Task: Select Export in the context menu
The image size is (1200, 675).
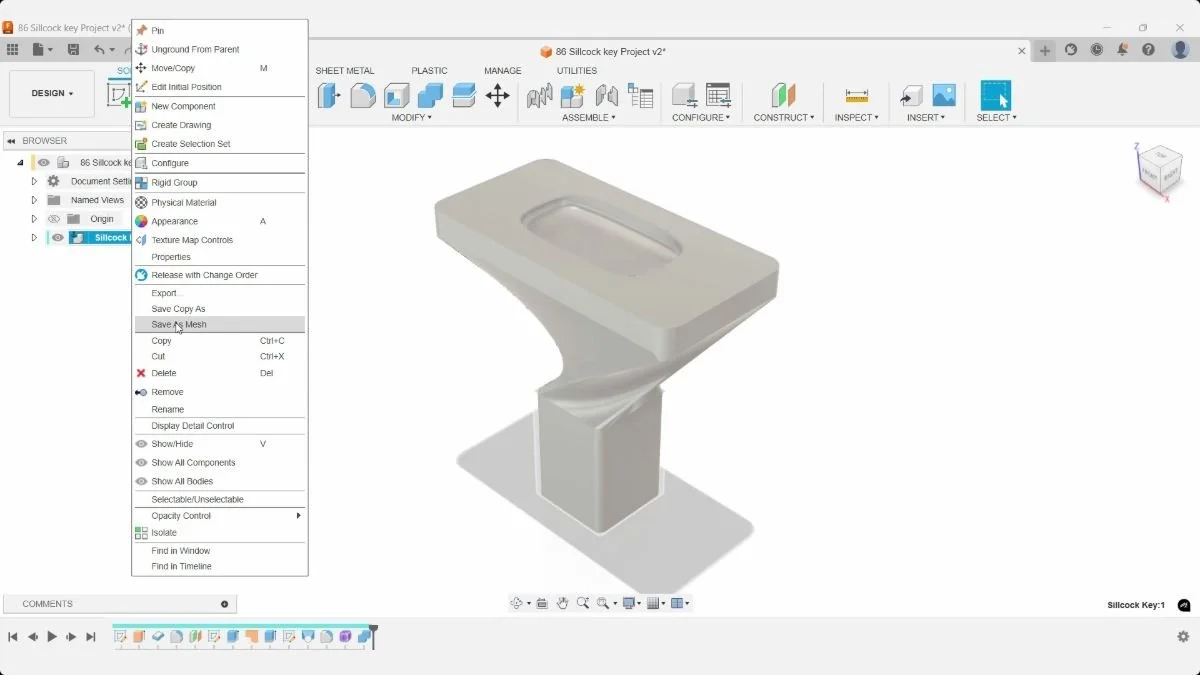Action: 220,293
